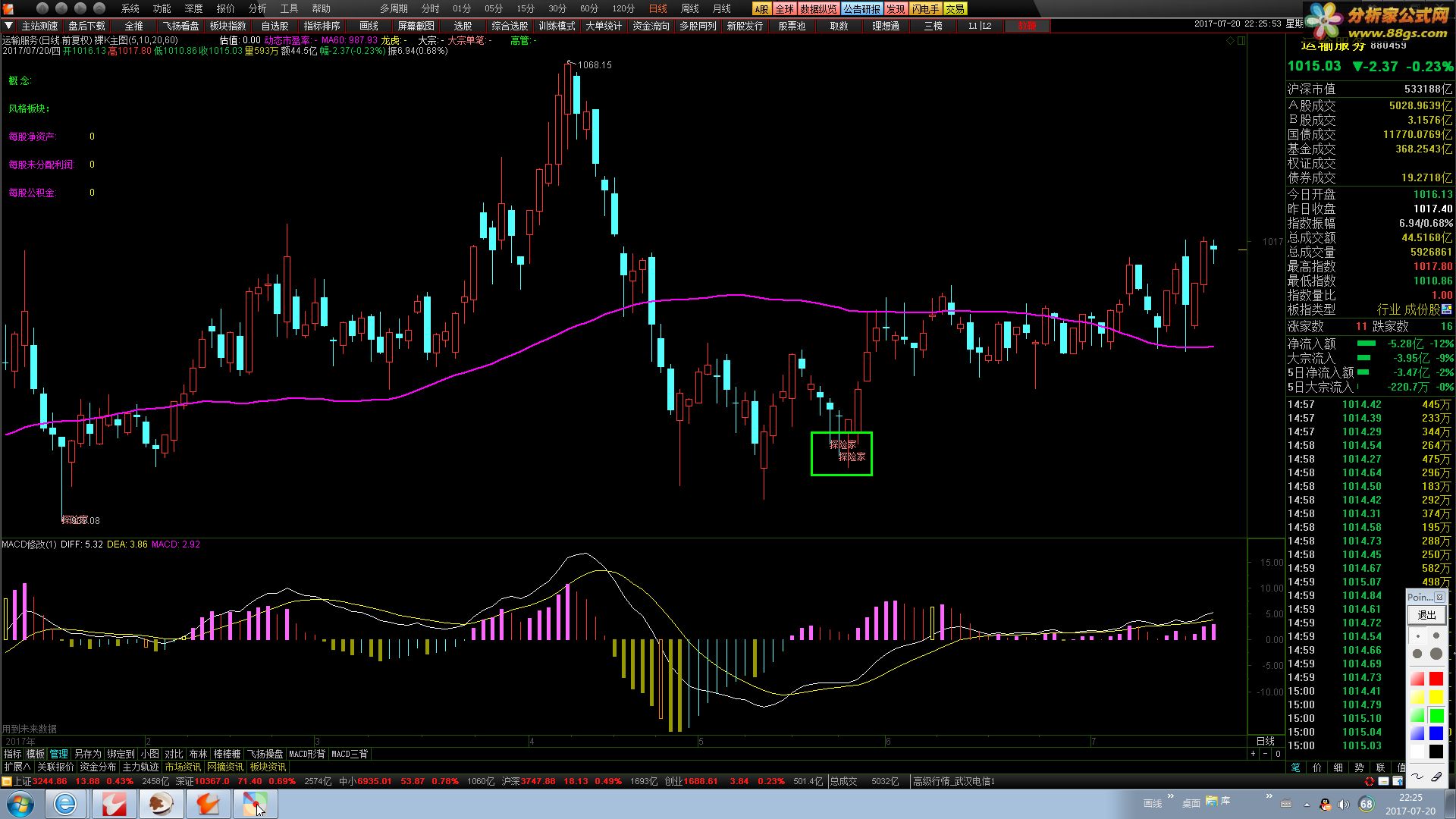Open the 帮助 menu
Screen dimensions: 1456x819
pos(321,8)
